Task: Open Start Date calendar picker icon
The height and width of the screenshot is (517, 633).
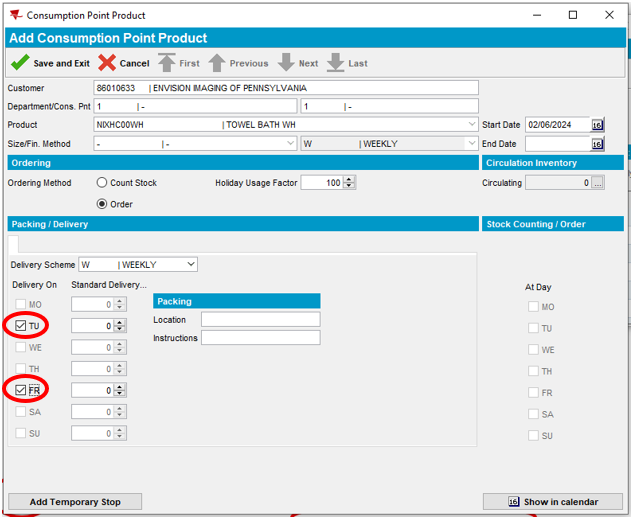Action: [x=597, y=125]
